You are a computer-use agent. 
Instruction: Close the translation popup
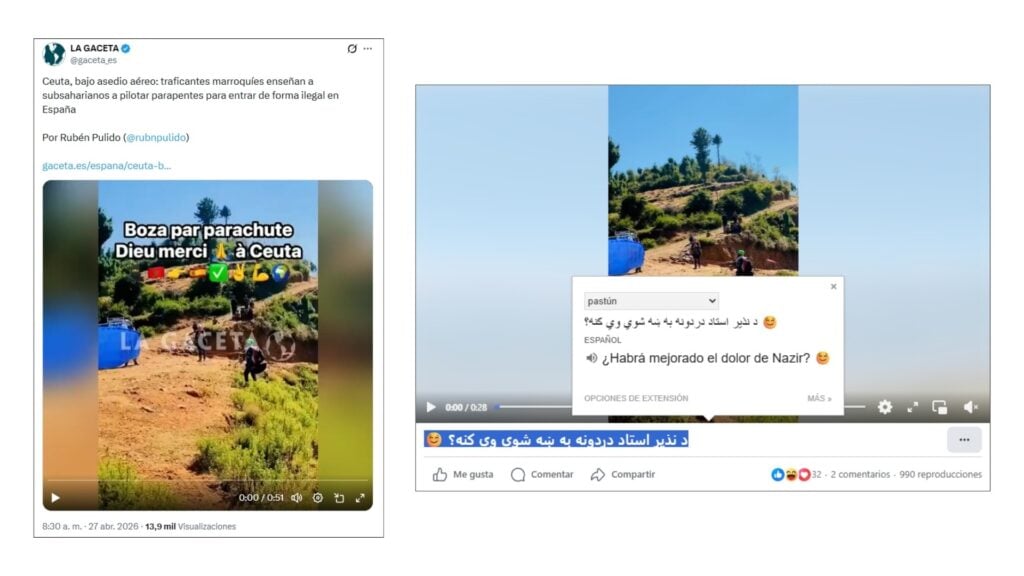coord(833,287)
